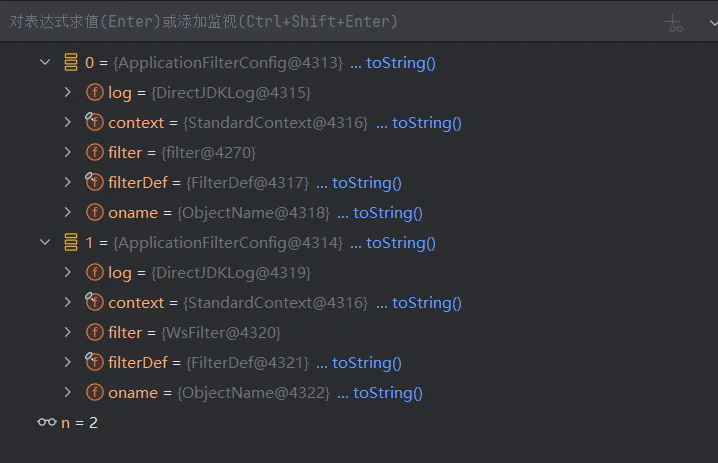Click toString() link for FilterDef@4321
The image size is (718, 463).
(x=367, y=363)
